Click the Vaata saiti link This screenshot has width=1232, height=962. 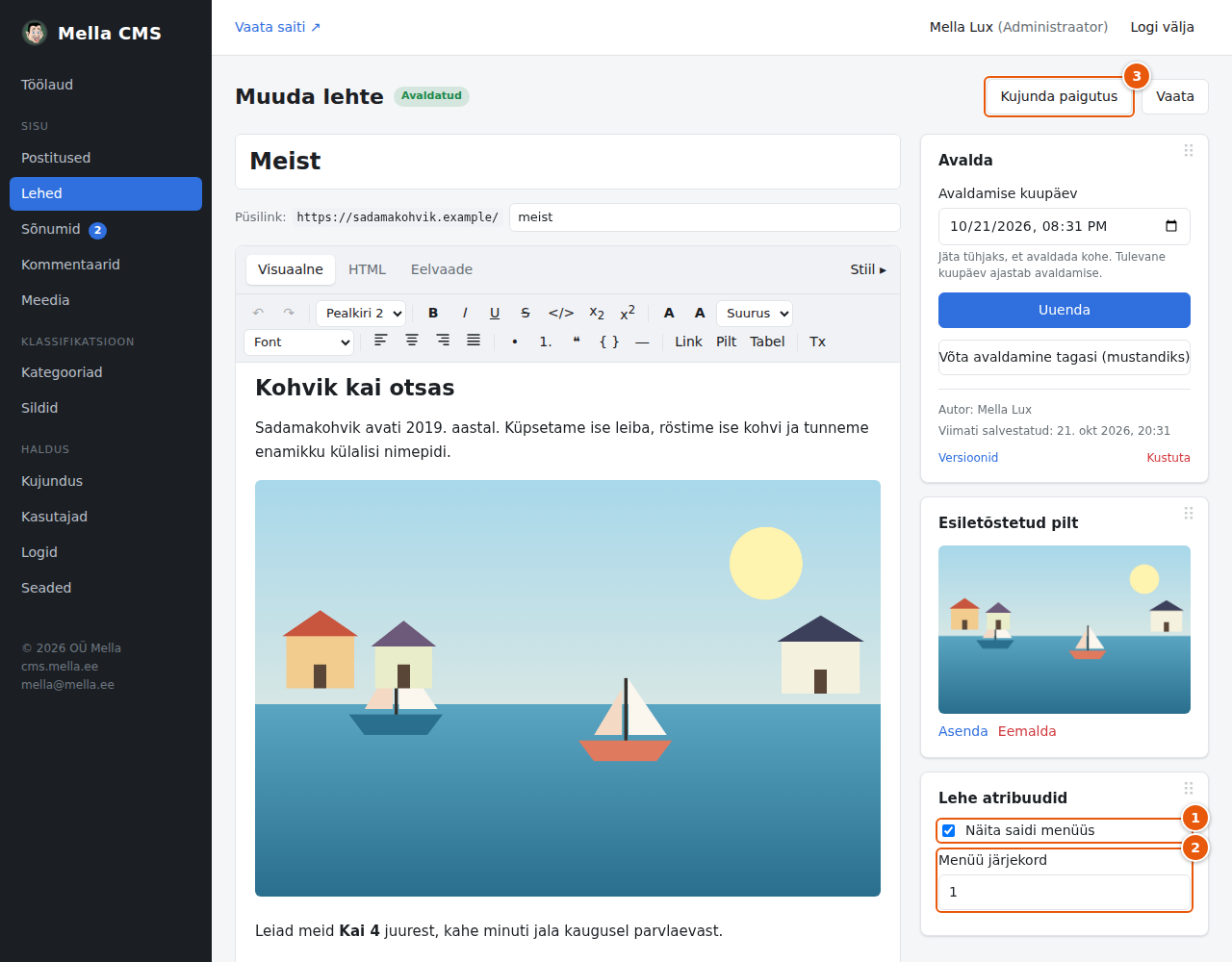277,27
